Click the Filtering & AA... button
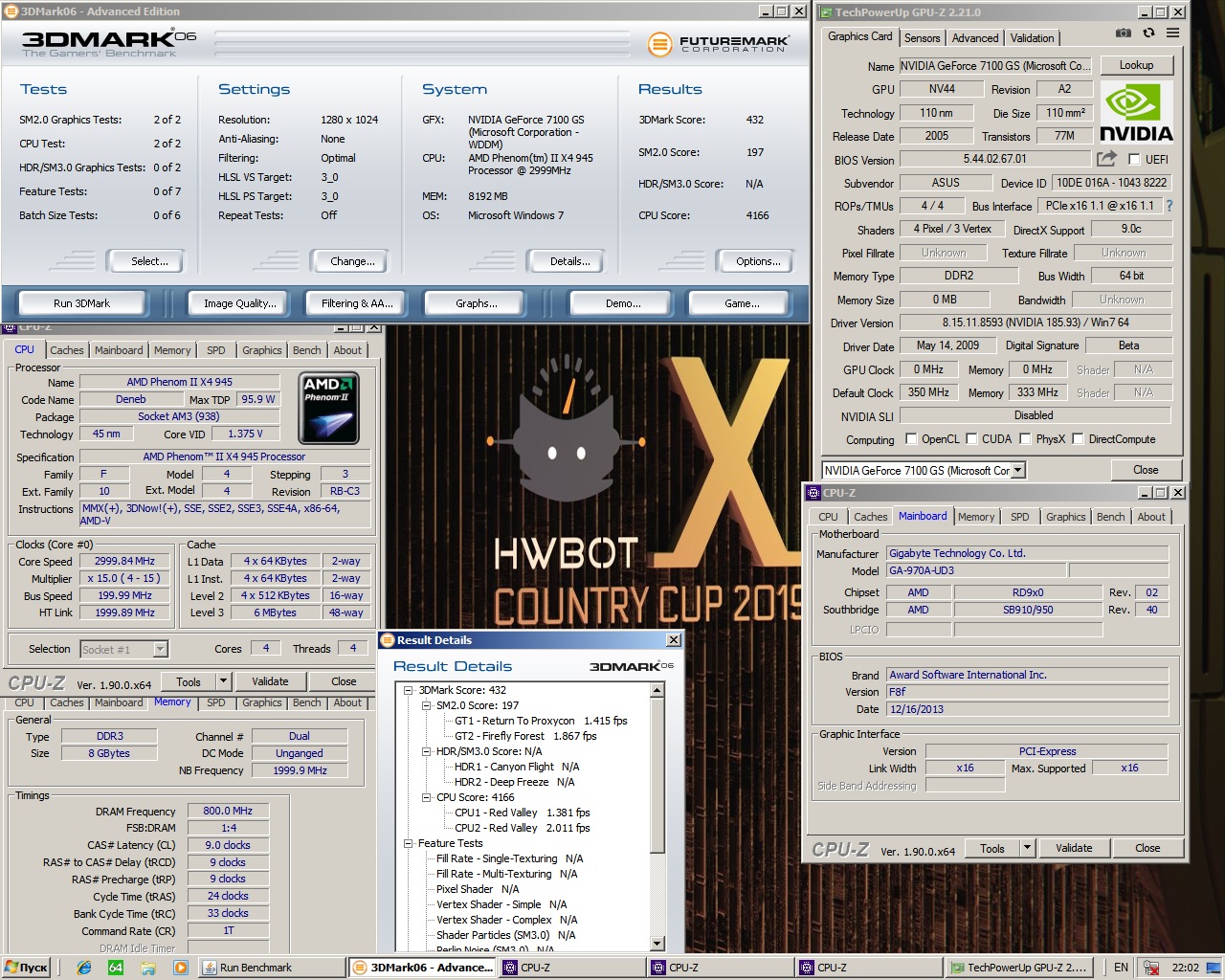This screenshot has width=1225, height=980. [x=357, y=303]
